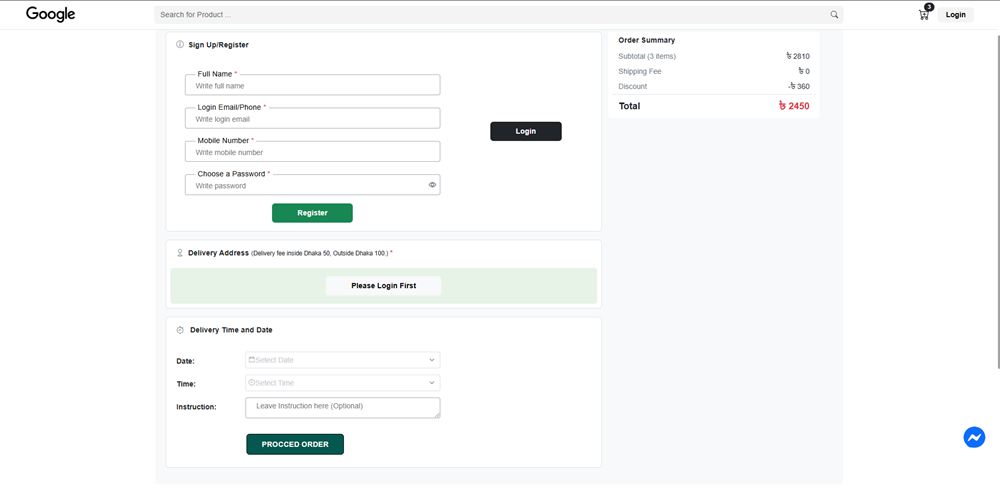
Task: Click the Delivery Time clock icon
Action: [x=180, y=330]
